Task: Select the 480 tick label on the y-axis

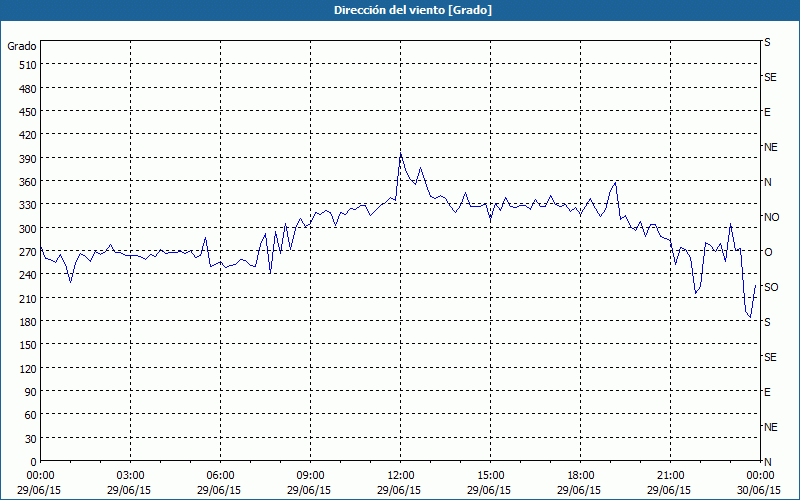Action: [28, 89]
